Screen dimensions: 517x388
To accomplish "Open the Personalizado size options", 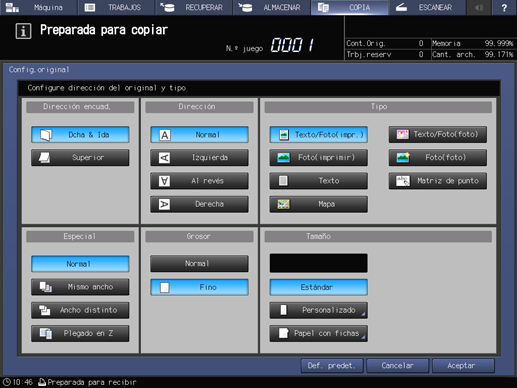I will [318, 310].
